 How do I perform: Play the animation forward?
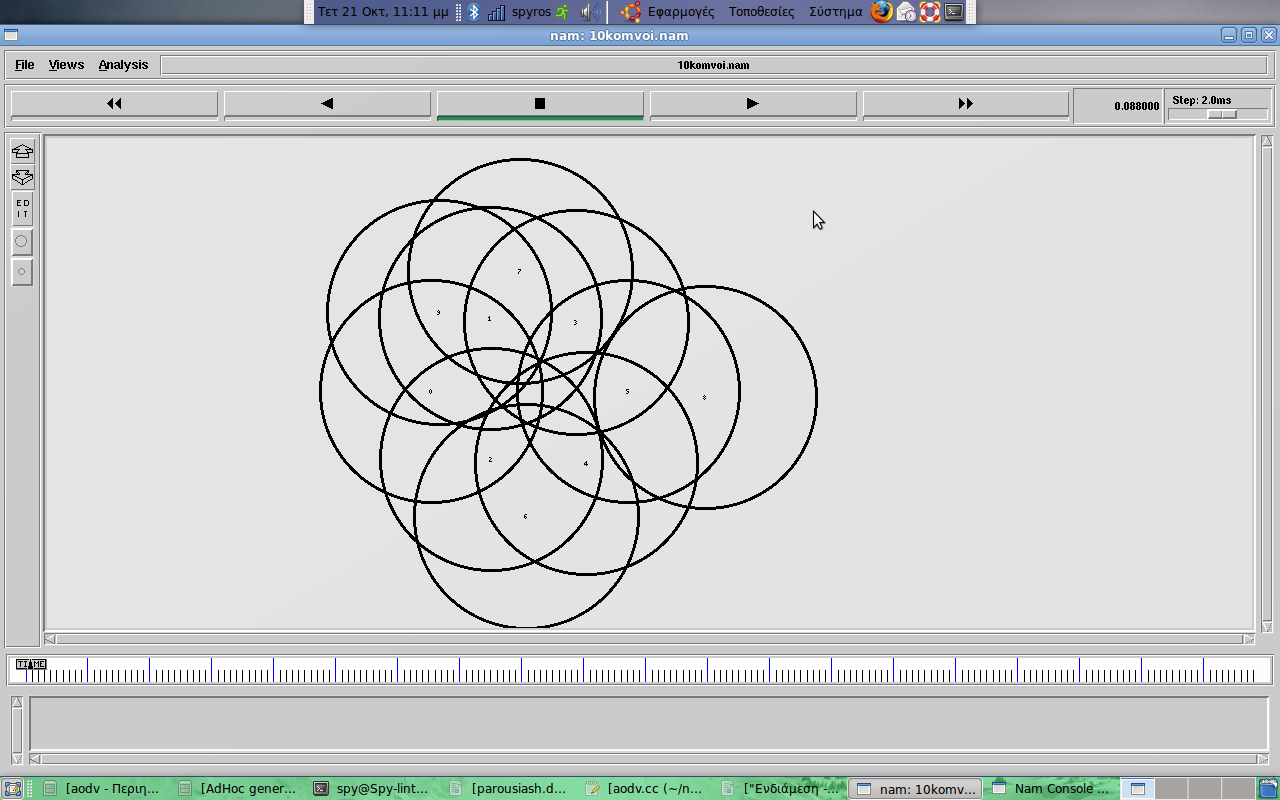(753, 104)
